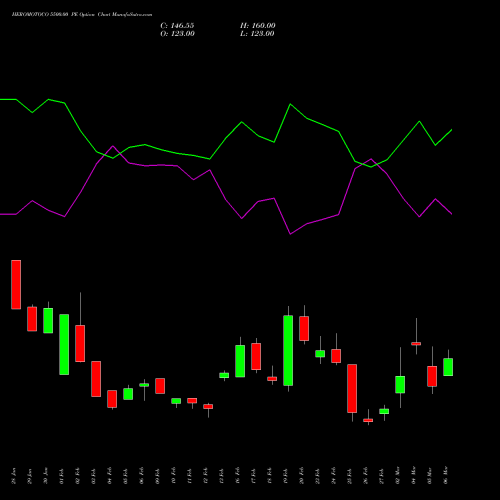The image size is (500, 500).
Task: Select the open value O: 123.00
Action: tap(177, 34)
